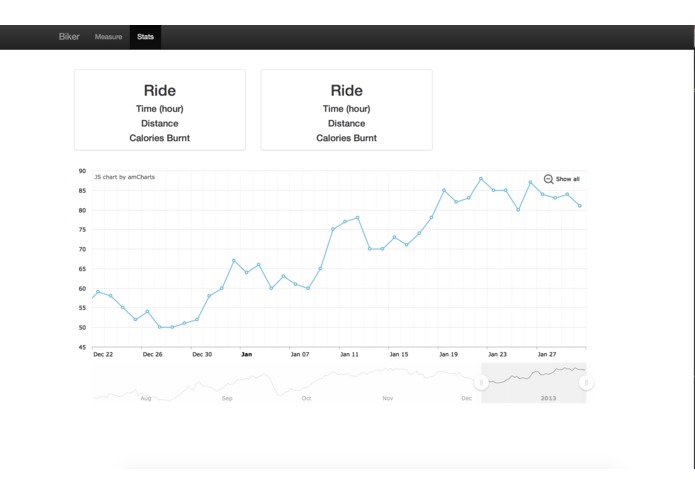Open the JS chart by amCharts link
Viewport: 695px width, 494px height.
coord(125,177)
